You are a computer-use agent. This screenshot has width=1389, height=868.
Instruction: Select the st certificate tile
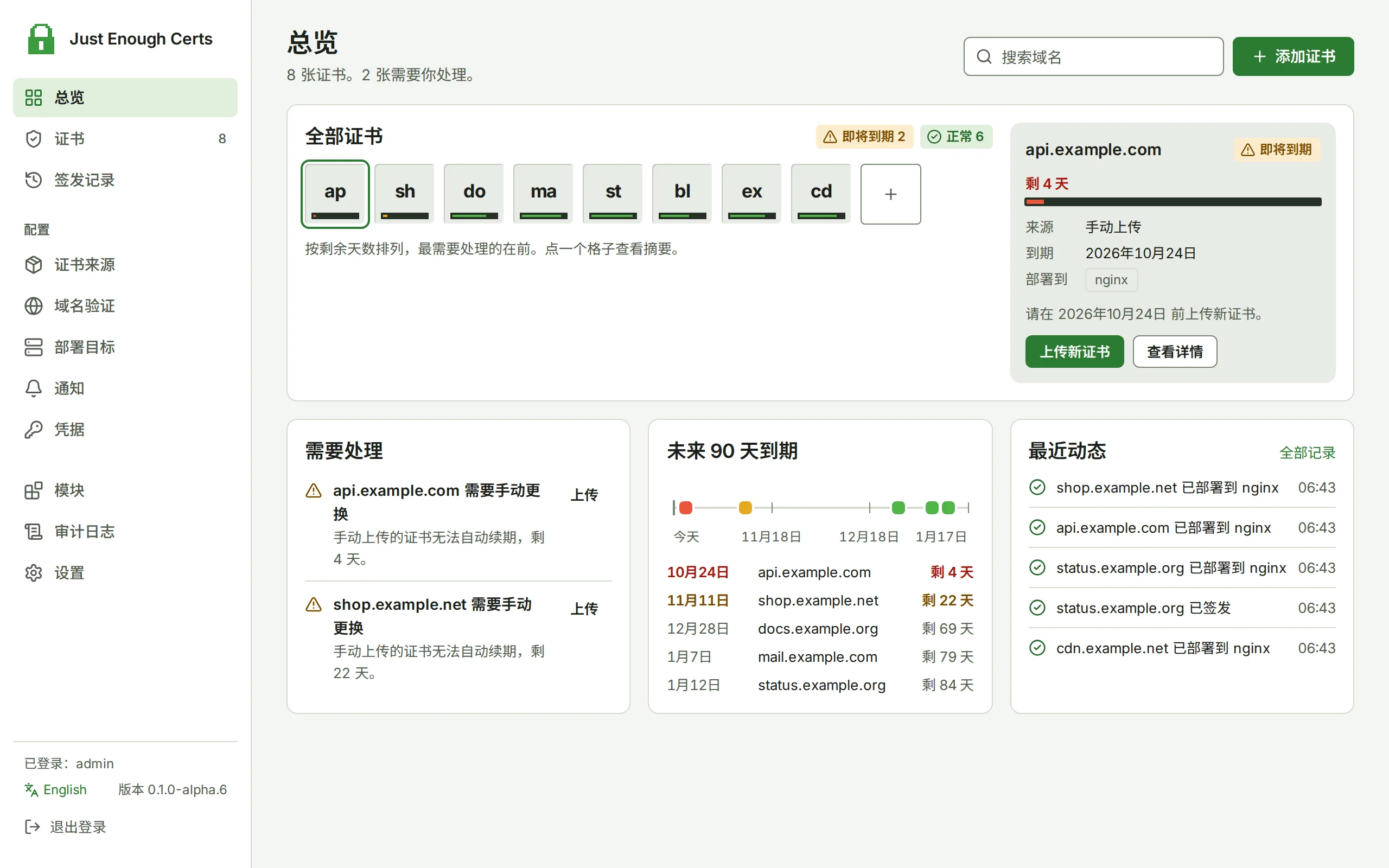click(613, 194)
